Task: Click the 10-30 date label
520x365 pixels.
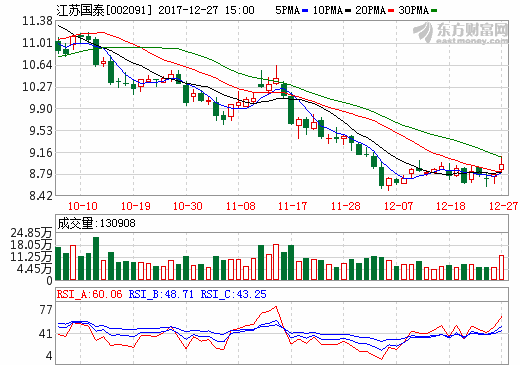Action: pyautogui.click(x=188, y=206)
